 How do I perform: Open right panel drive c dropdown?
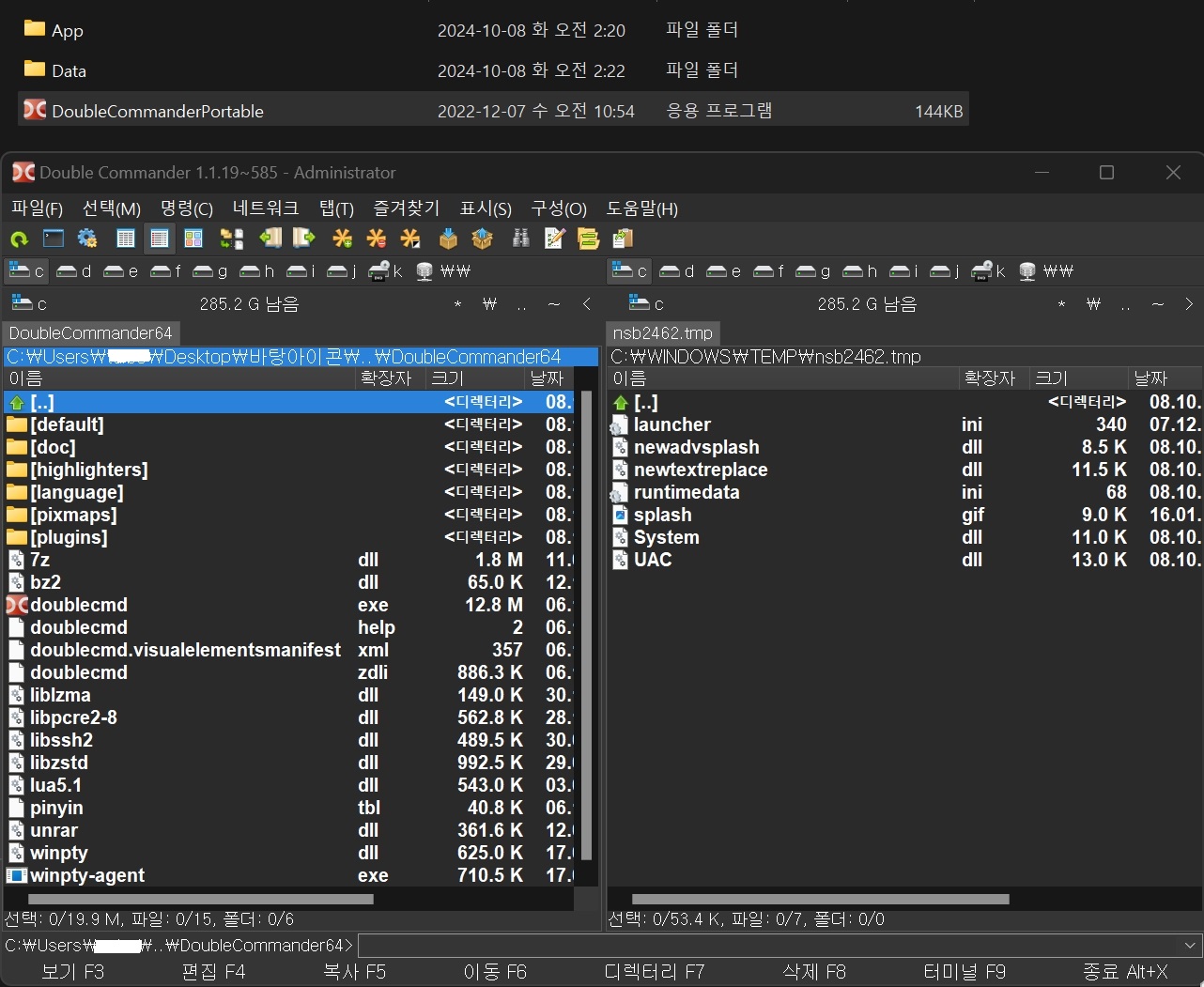646,303
